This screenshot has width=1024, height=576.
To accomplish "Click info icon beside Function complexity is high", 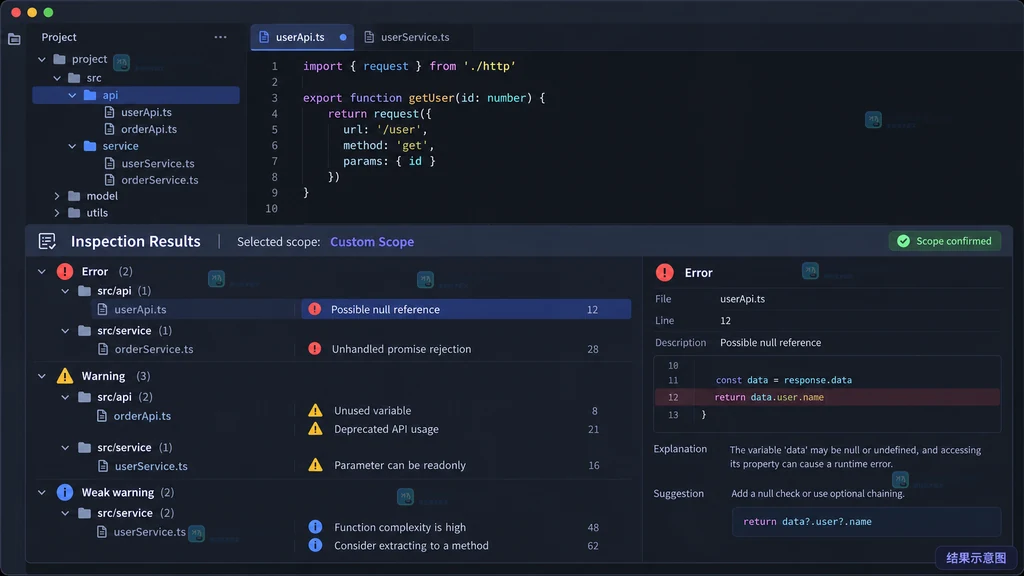I will (315, 526).
